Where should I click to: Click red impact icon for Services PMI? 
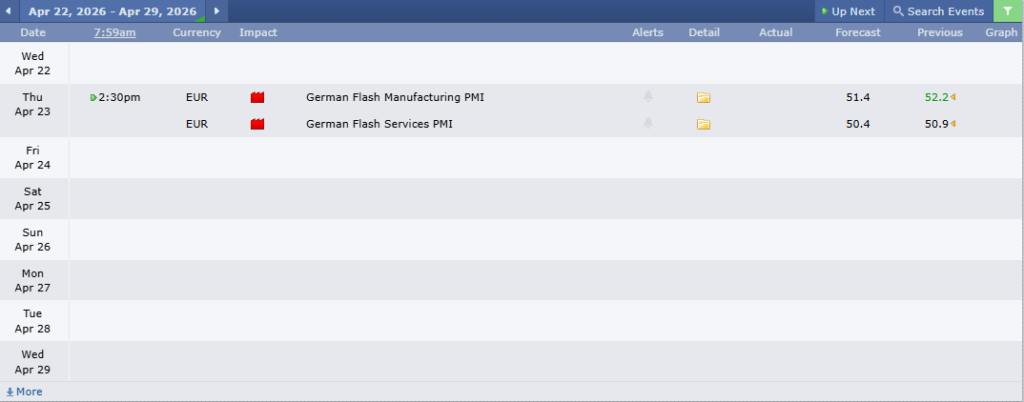tap(257, 124)
